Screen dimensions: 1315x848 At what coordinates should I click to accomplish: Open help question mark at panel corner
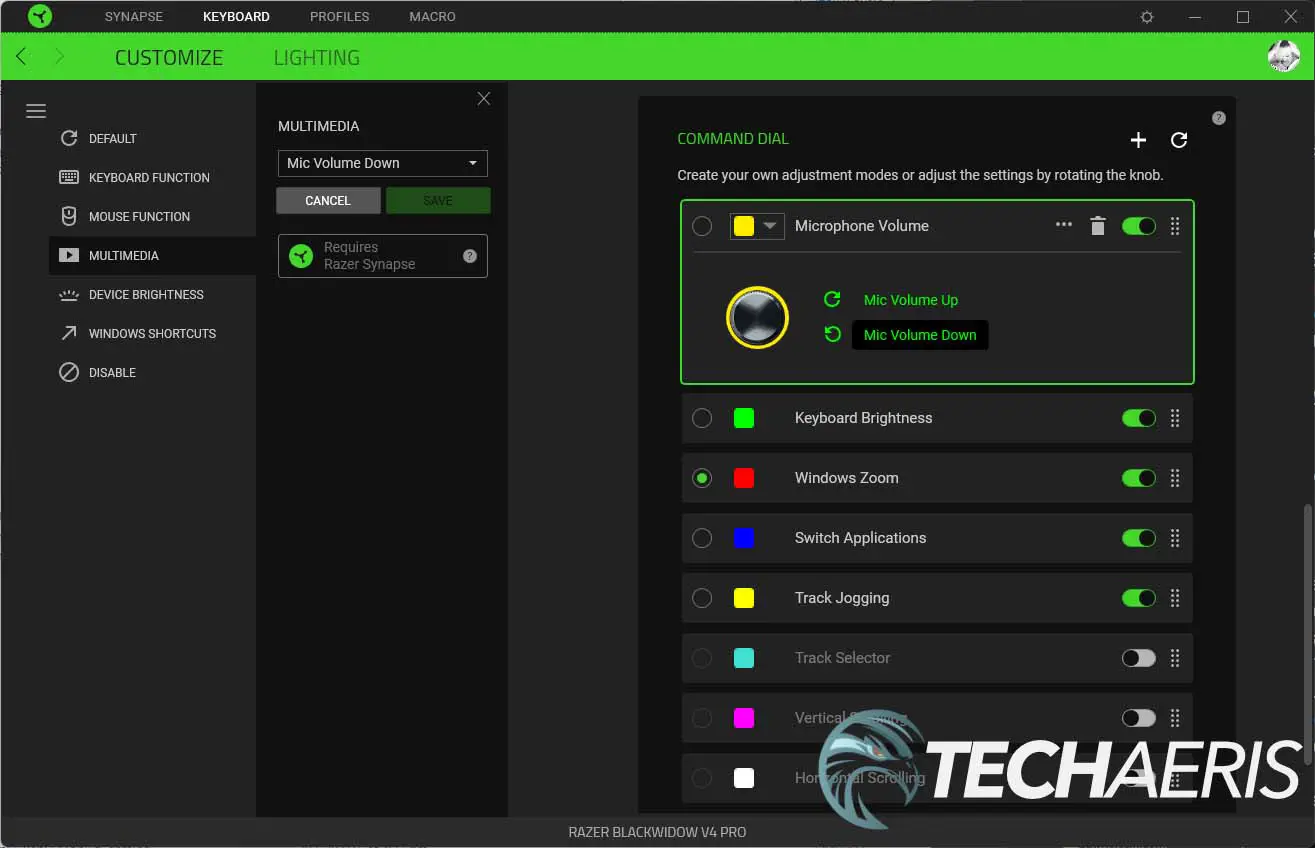point(1218,118)
